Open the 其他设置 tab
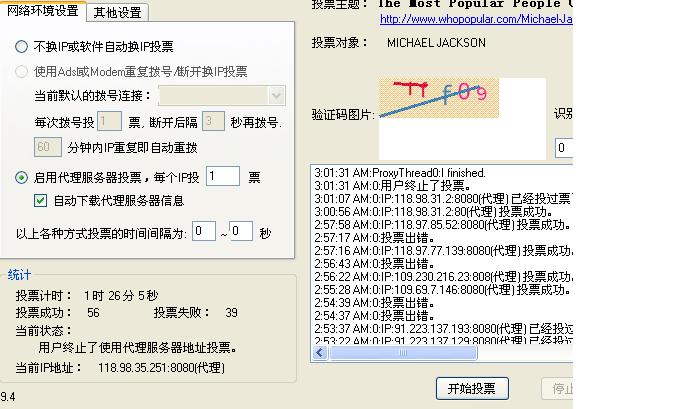Image resolution: width=683 pixels, height=409 pixels. click(117, 13)
